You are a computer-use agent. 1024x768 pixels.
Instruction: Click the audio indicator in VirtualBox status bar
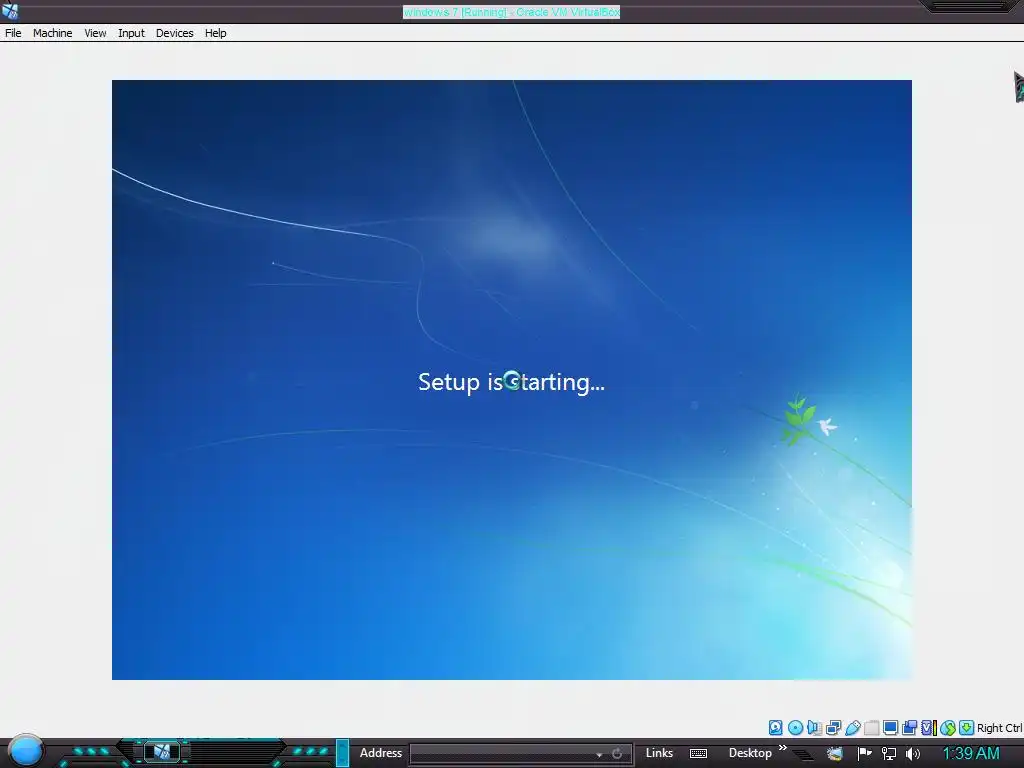click(814, 728)
